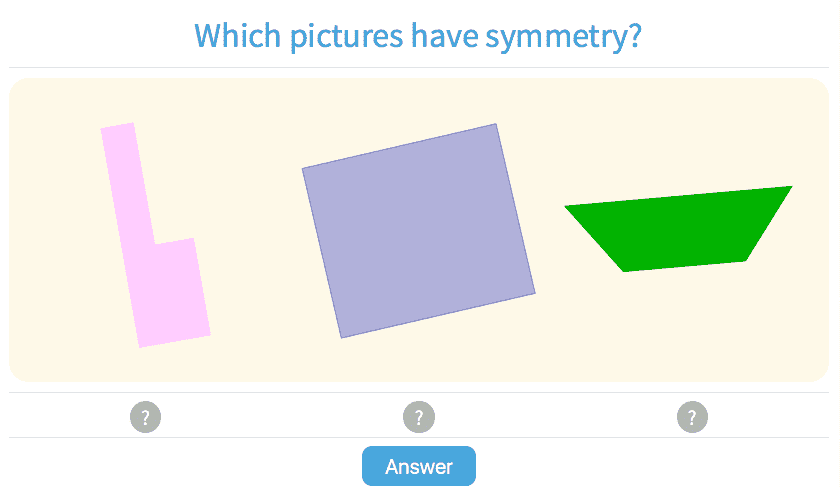Mark the green shape's symmetry indicator
The width and height of the screenshot is (840, 501).
[x=692, y=417]
